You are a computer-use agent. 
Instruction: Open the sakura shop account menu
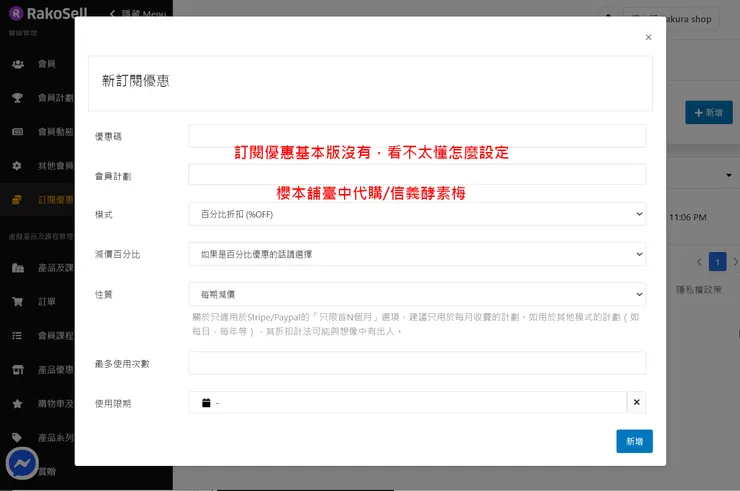pos(671,19)
